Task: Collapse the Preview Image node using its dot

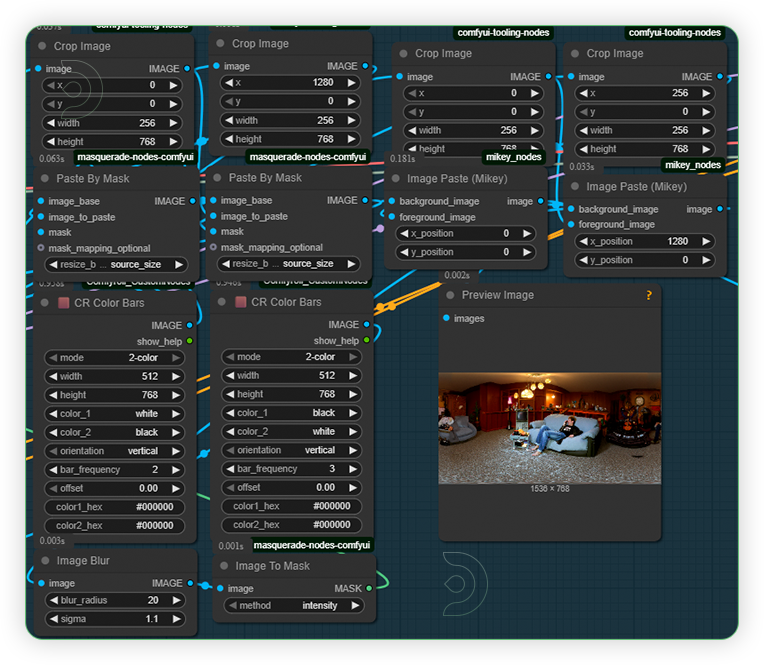Action: click(451, 296)
